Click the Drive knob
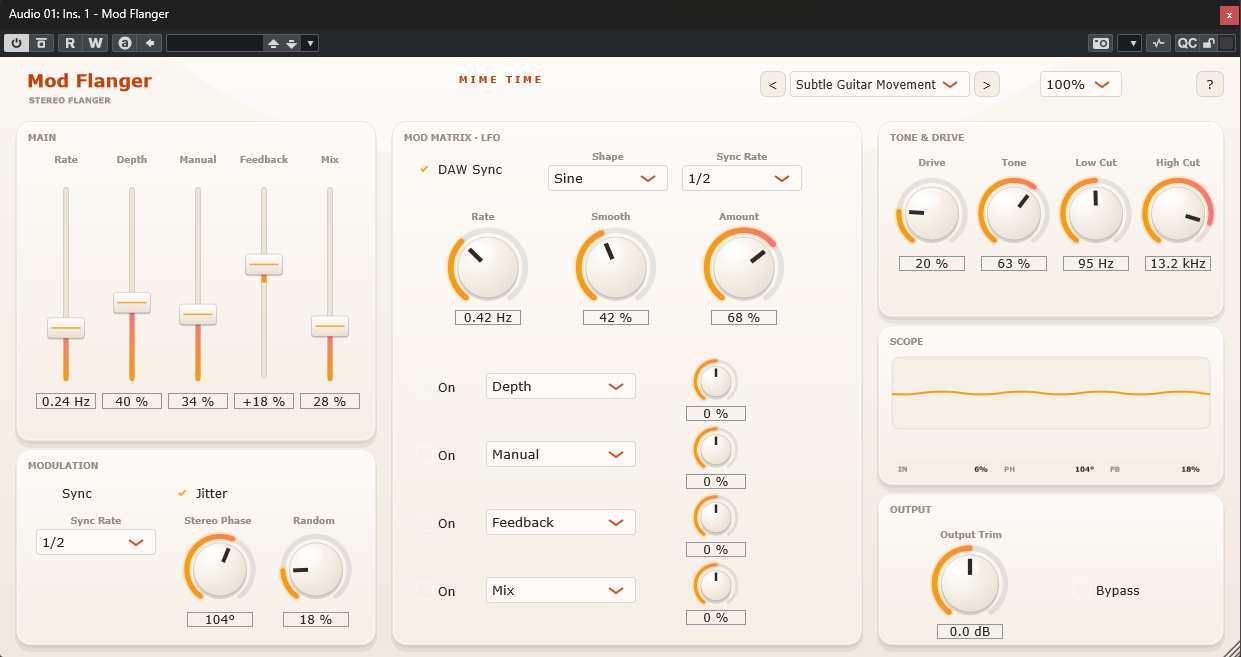Image resolution: width=1241 pixels, height=657 pixels. point(931,212)
